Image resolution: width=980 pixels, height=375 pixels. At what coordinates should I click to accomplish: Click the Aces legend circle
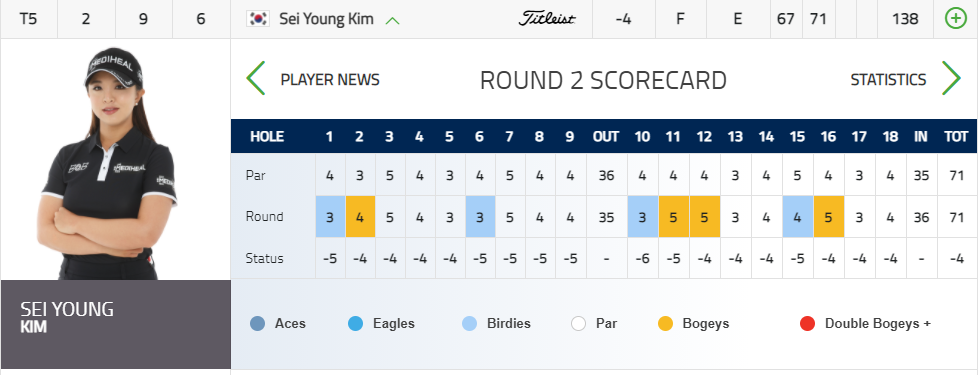click(258, 324)
